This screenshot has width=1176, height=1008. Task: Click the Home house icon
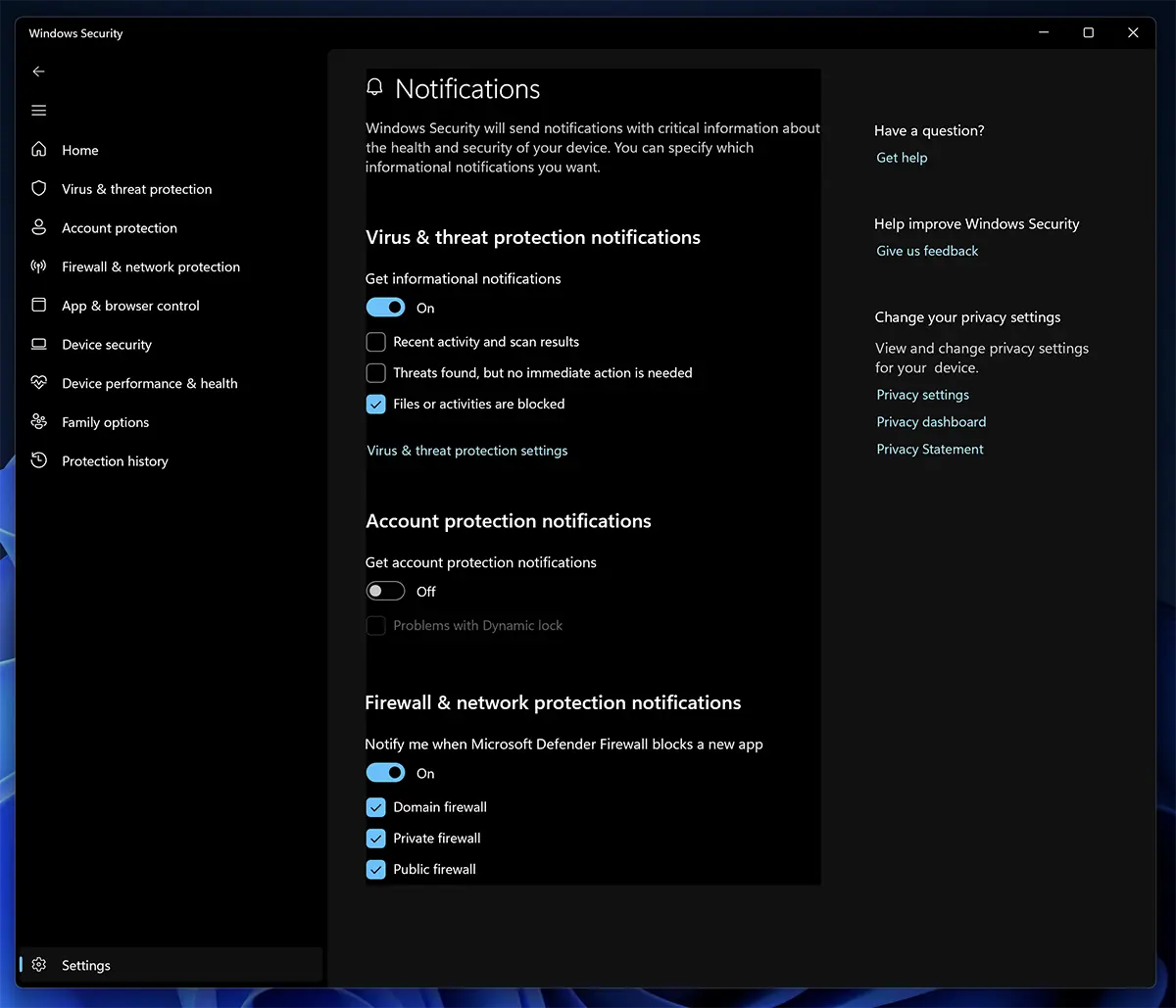pos(38,150)
